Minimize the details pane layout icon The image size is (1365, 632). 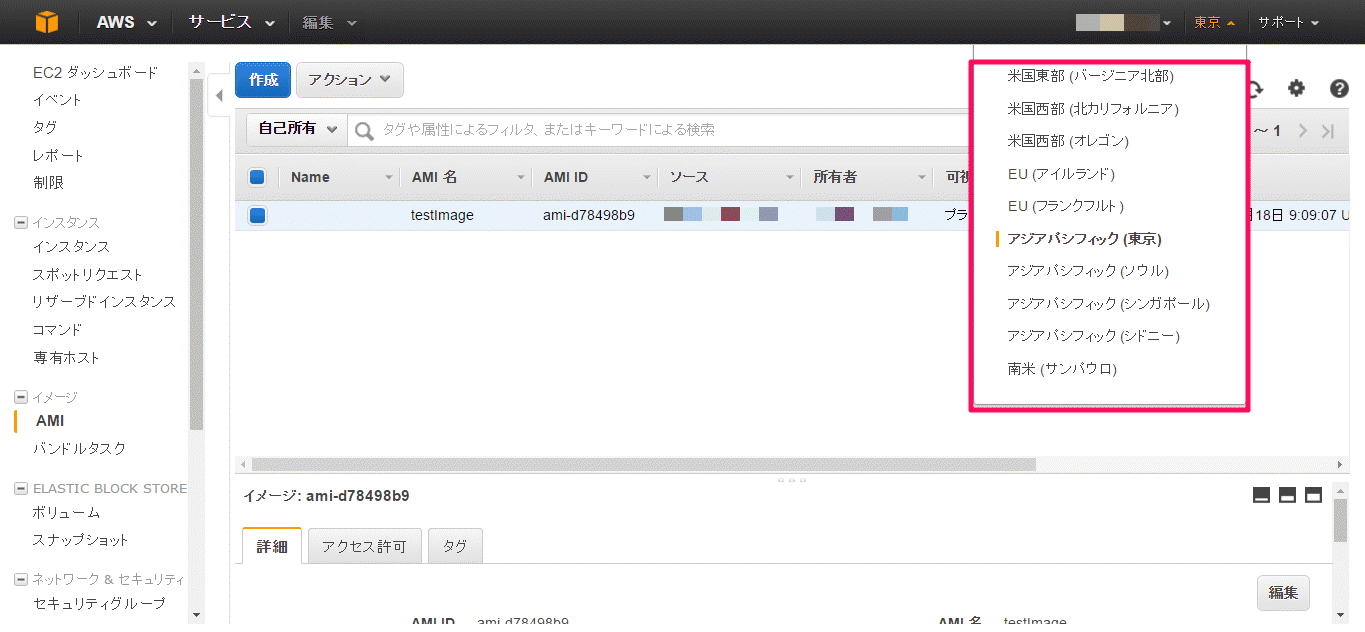coord(1262,495)
